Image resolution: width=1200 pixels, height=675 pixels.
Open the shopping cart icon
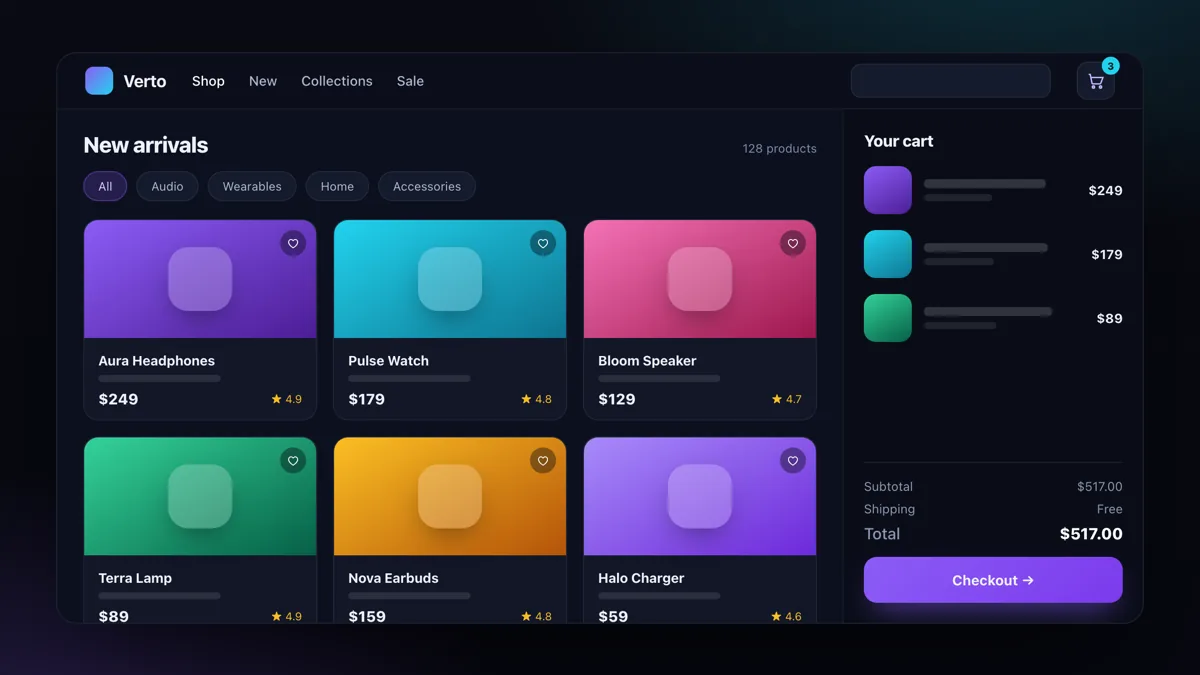(1096, 82)
